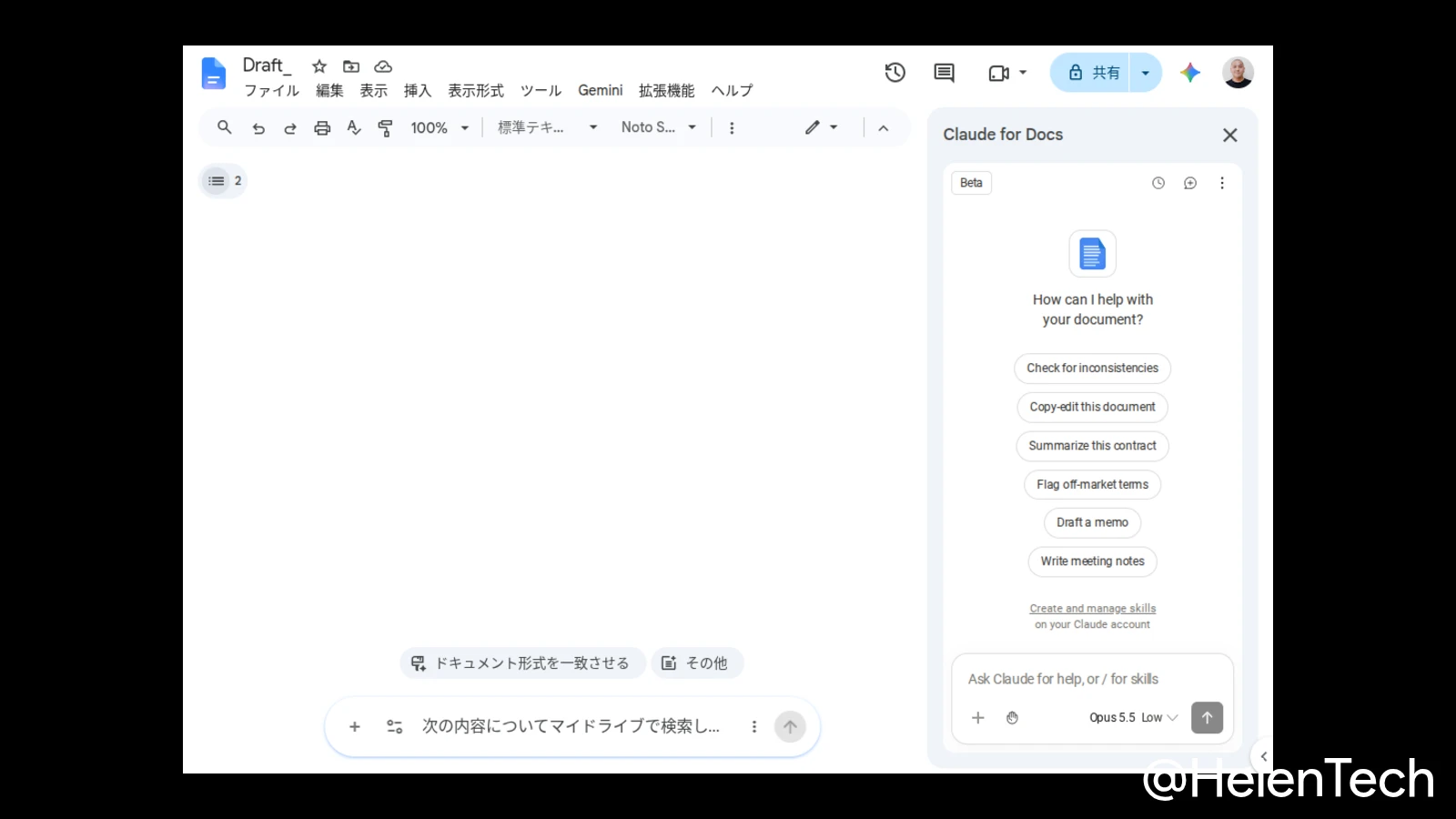
Task: Check cloud save status icon
Action: tap(383, 66)
